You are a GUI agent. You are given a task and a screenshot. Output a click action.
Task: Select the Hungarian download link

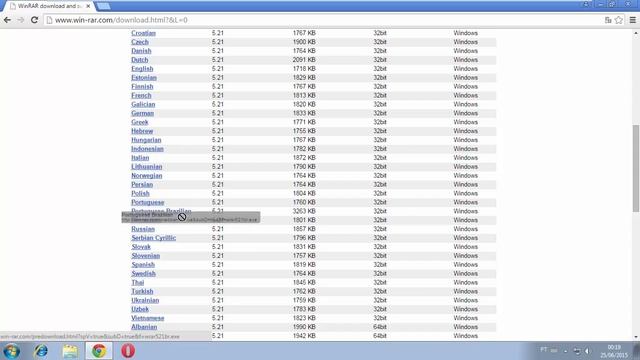(x=146, y=140)
